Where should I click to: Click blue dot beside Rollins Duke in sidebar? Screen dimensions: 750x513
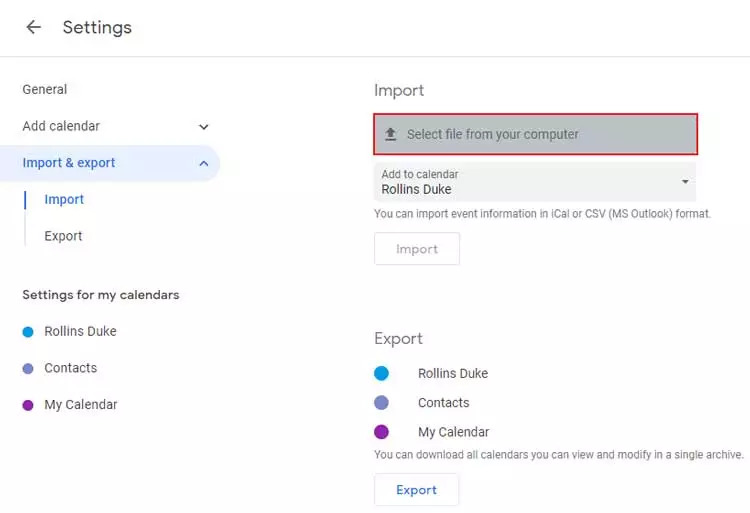28,331
